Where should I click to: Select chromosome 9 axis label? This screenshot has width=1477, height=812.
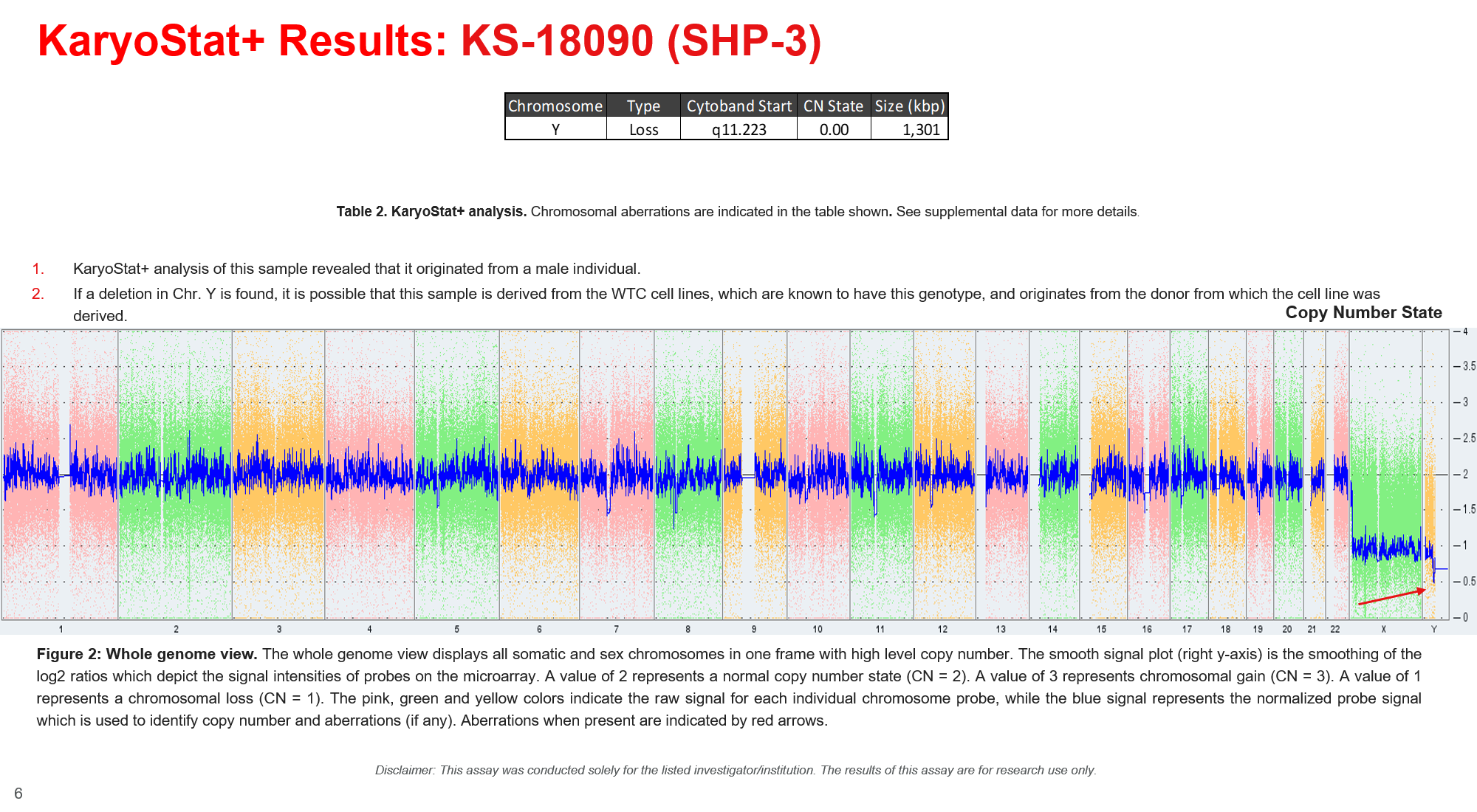753,629
